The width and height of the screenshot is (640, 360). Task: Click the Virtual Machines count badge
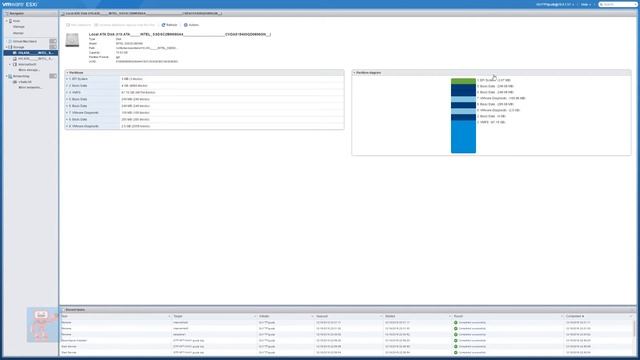click(x=53, y=41)
